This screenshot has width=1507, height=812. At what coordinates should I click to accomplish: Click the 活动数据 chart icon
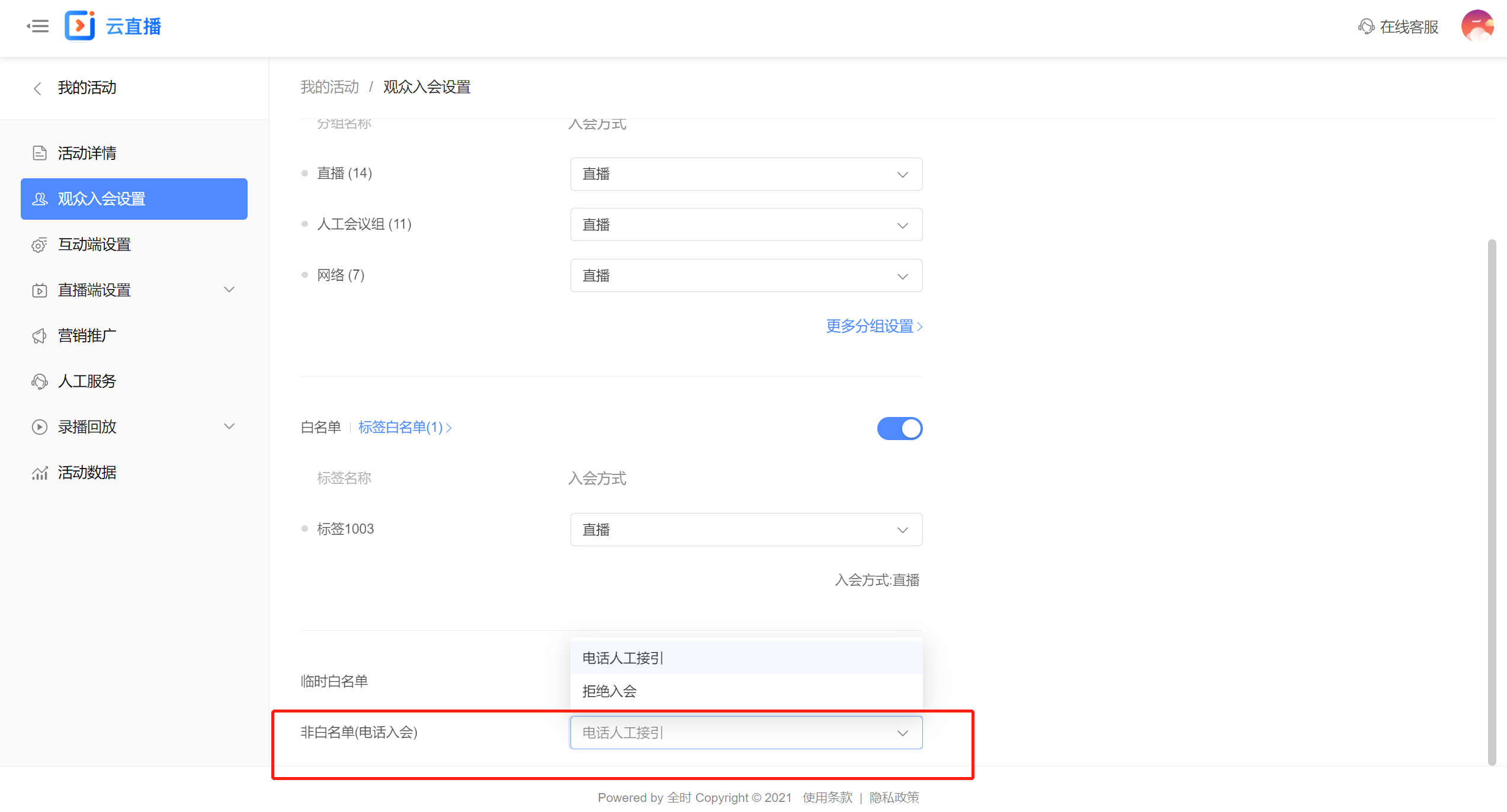(x=40, y=473)
